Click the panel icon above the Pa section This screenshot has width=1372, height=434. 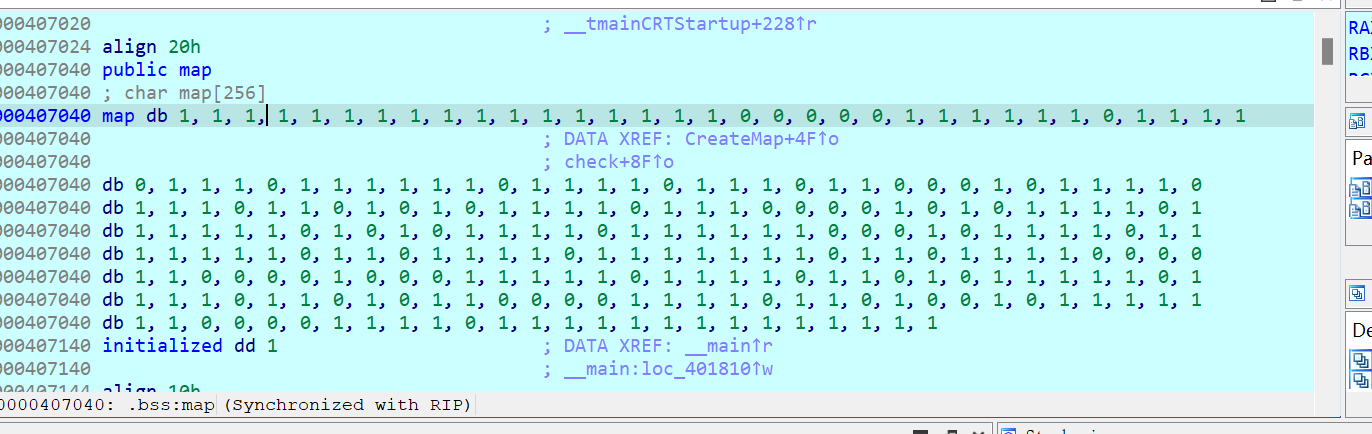coord(1358,122)
